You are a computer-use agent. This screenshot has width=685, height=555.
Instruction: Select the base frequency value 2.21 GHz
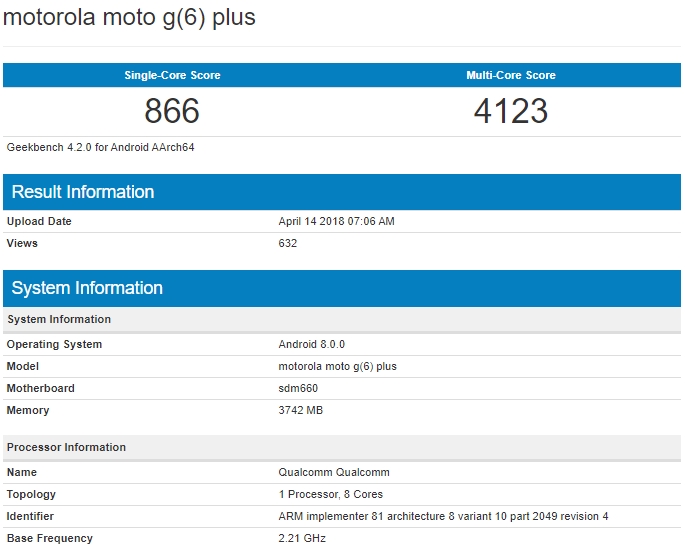(x=302, y=538)
